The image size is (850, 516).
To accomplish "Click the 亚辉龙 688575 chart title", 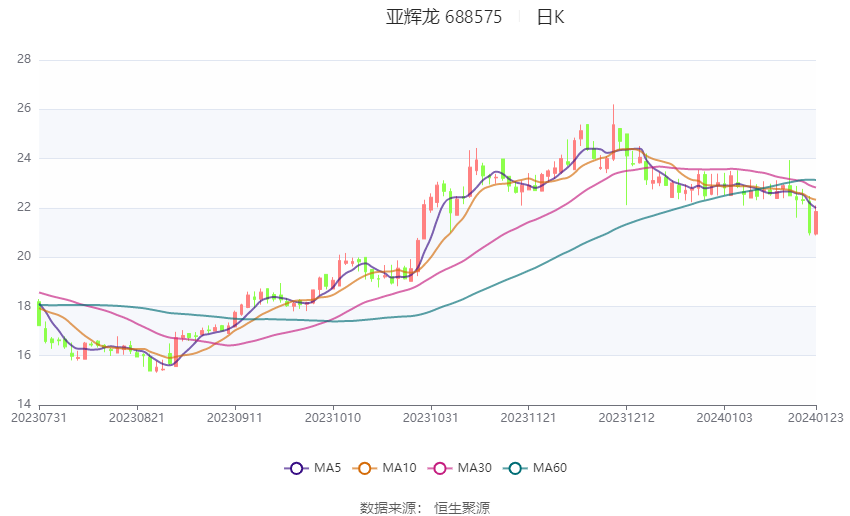I will [444, 17].
